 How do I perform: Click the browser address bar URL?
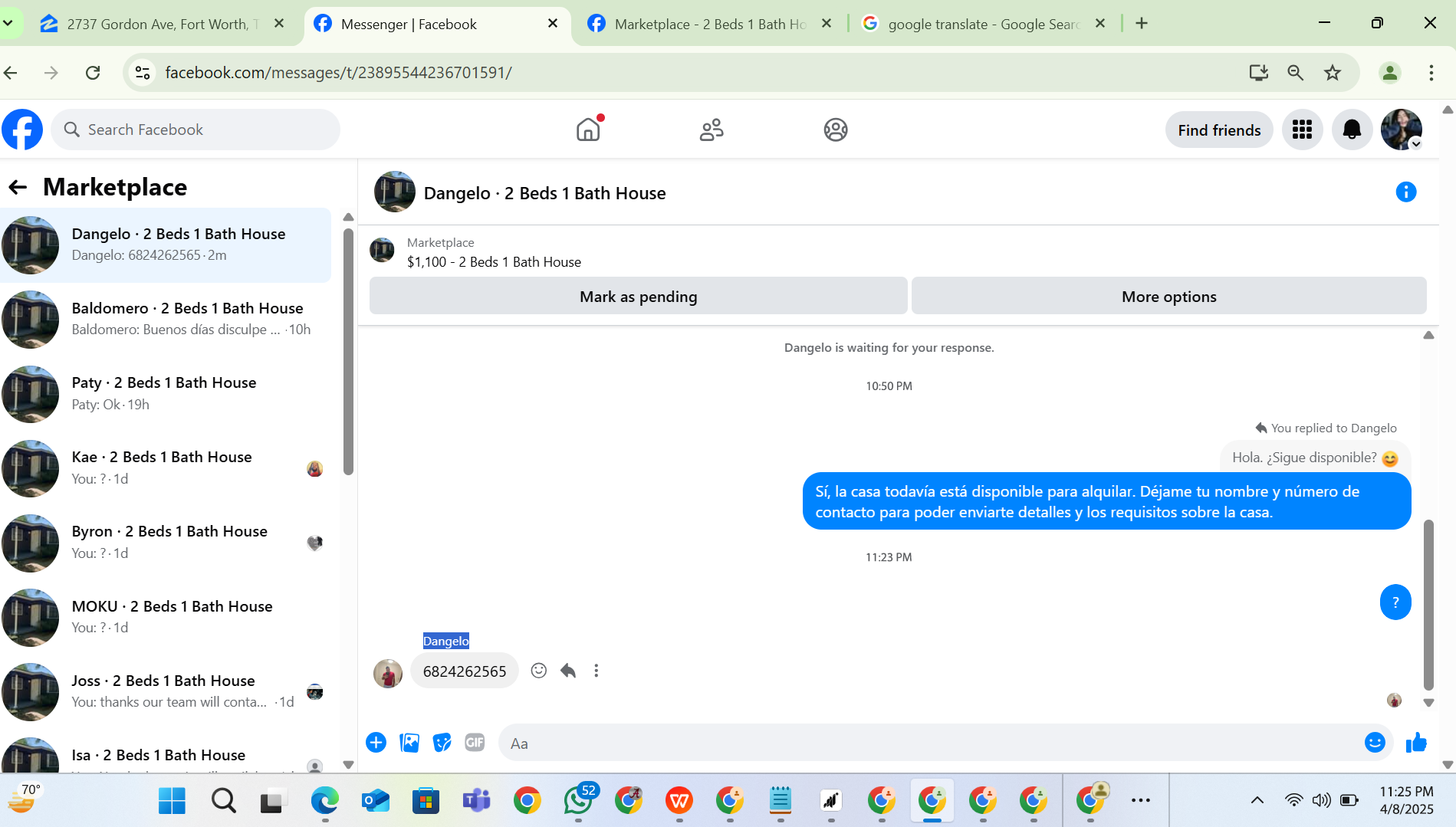point(338,73)
